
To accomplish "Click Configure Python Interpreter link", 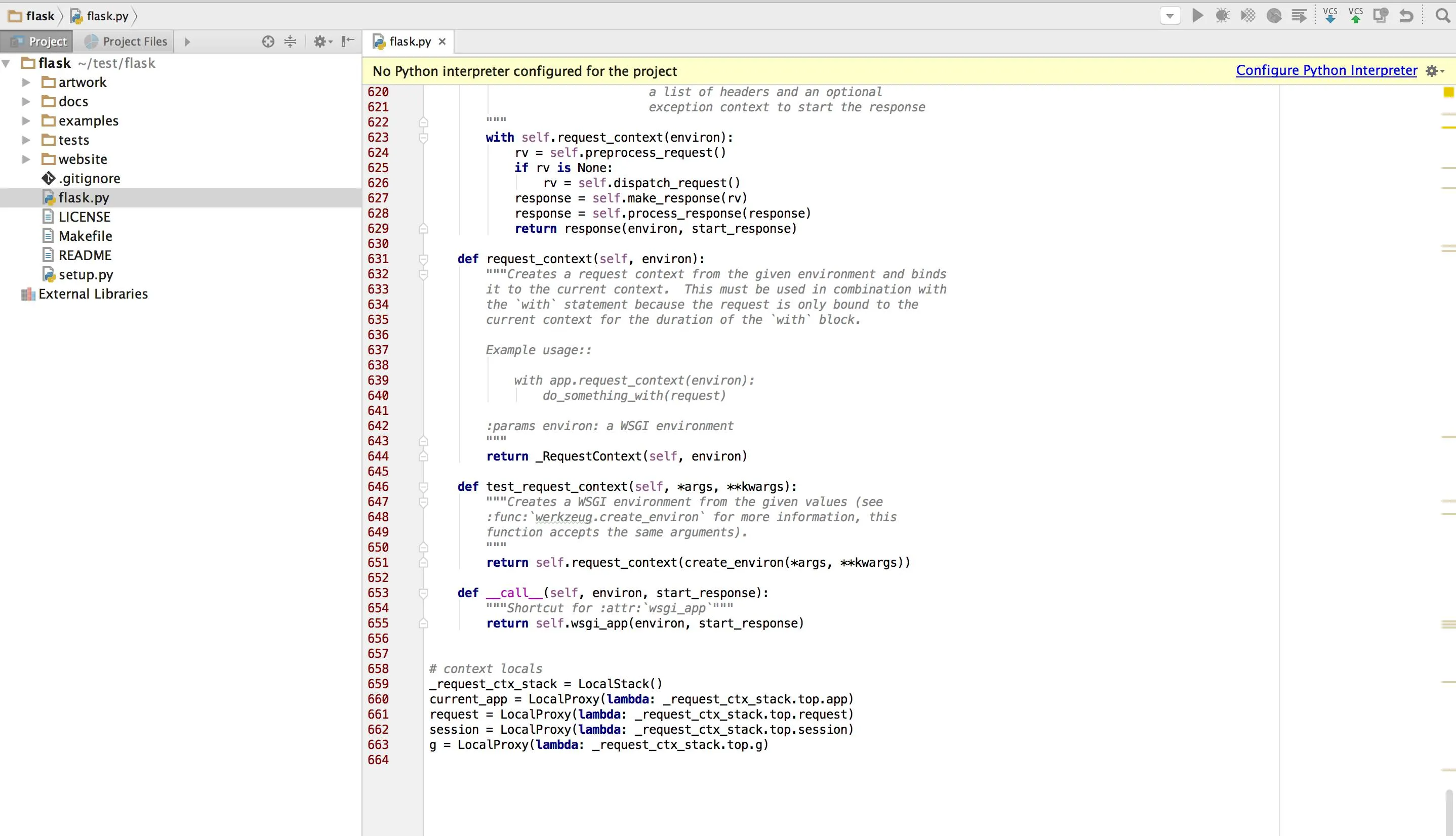I will pos(1326,70).
